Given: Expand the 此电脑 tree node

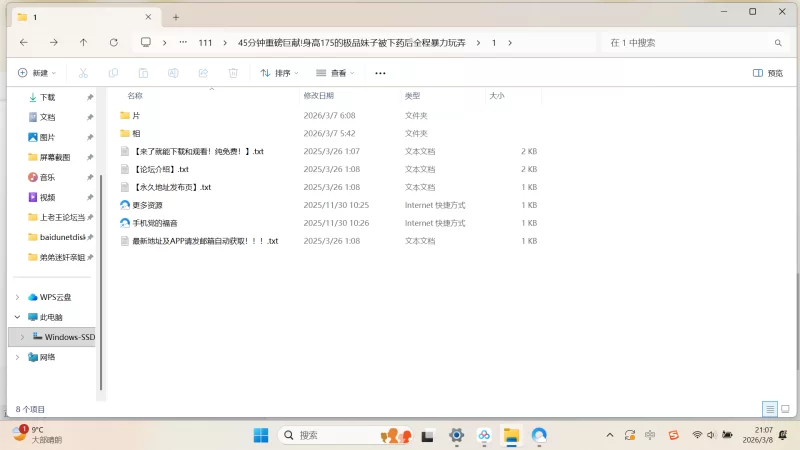Looking at the screenshot, I should 17,317.
